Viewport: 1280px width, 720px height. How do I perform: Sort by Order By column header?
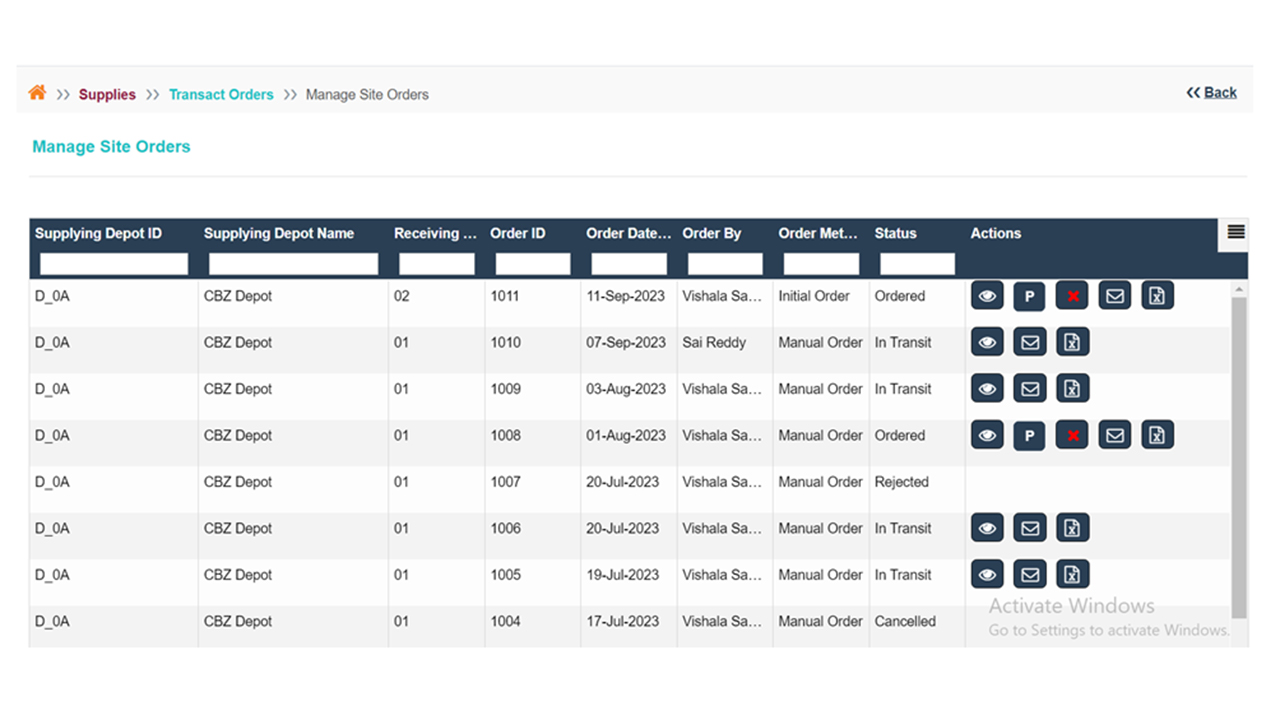click(712, 233)
